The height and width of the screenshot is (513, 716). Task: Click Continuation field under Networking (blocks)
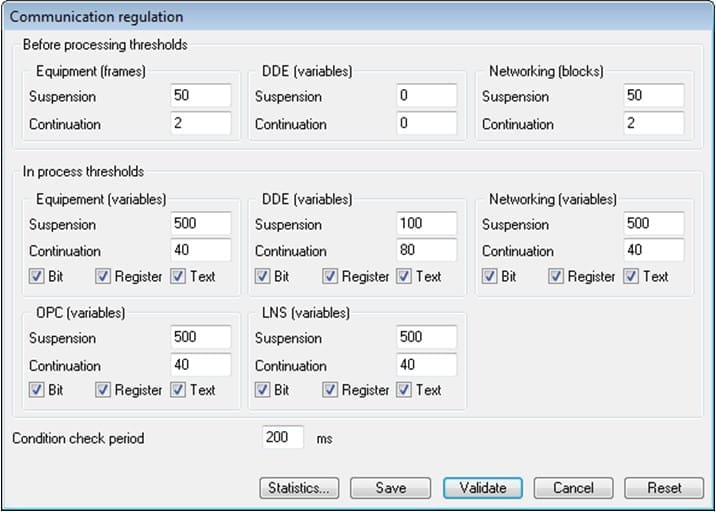(653, 123)
